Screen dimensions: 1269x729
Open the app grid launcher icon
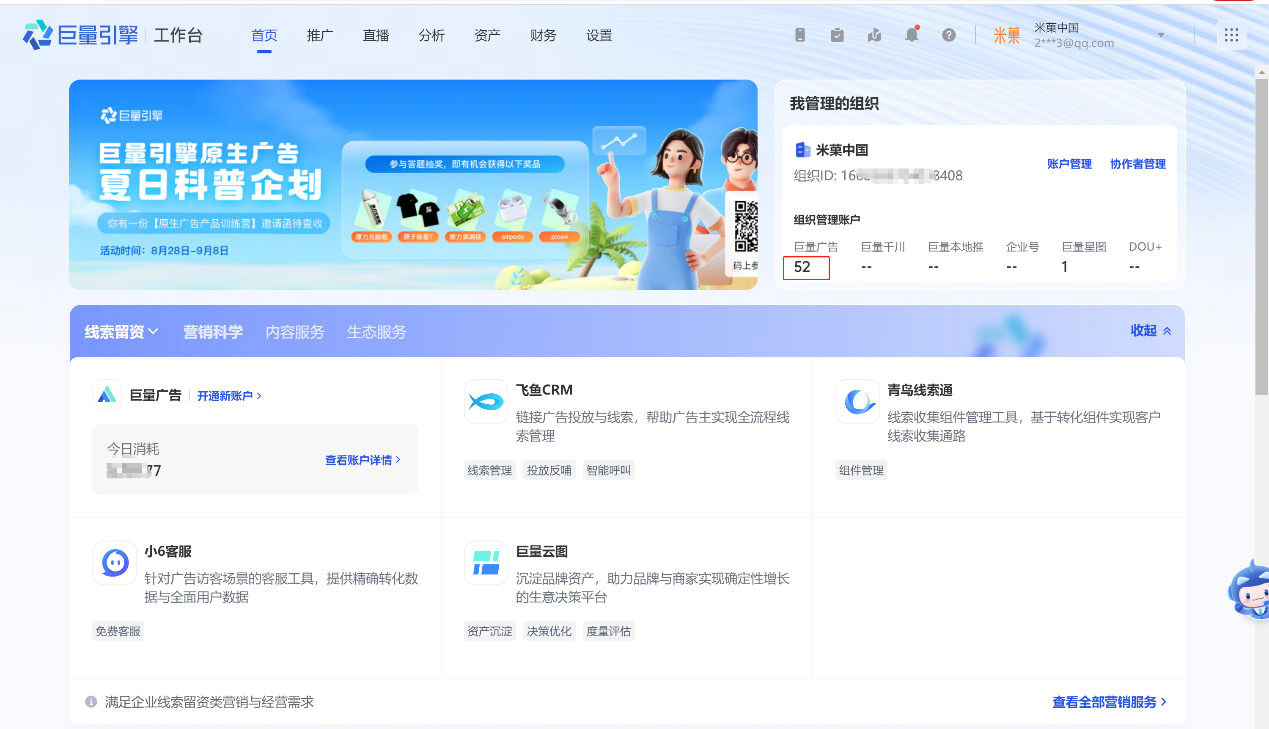[1232, 35]
